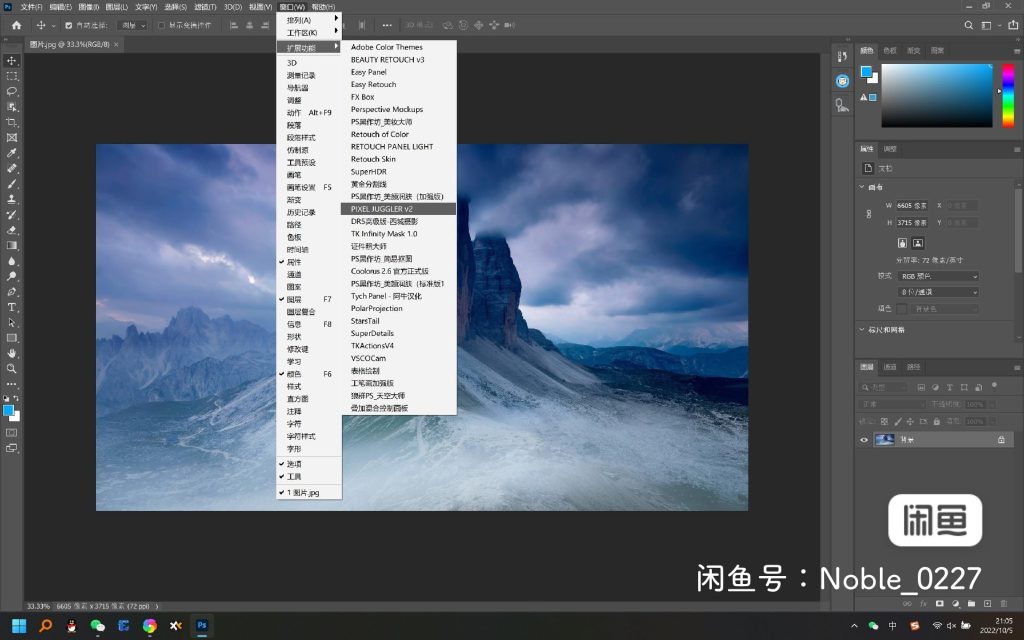Image resolution: width=1024 pixels, height=640 pixels.
Task: Select the Move tool in the toolbox
Action: (12, 61)
